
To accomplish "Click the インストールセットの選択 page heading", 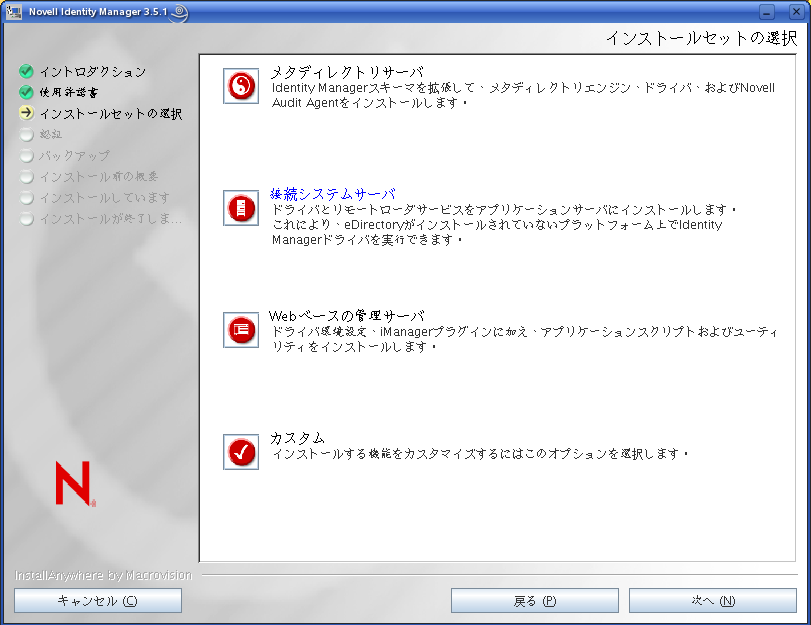I will pyautogui.click(x=700, y=37).
